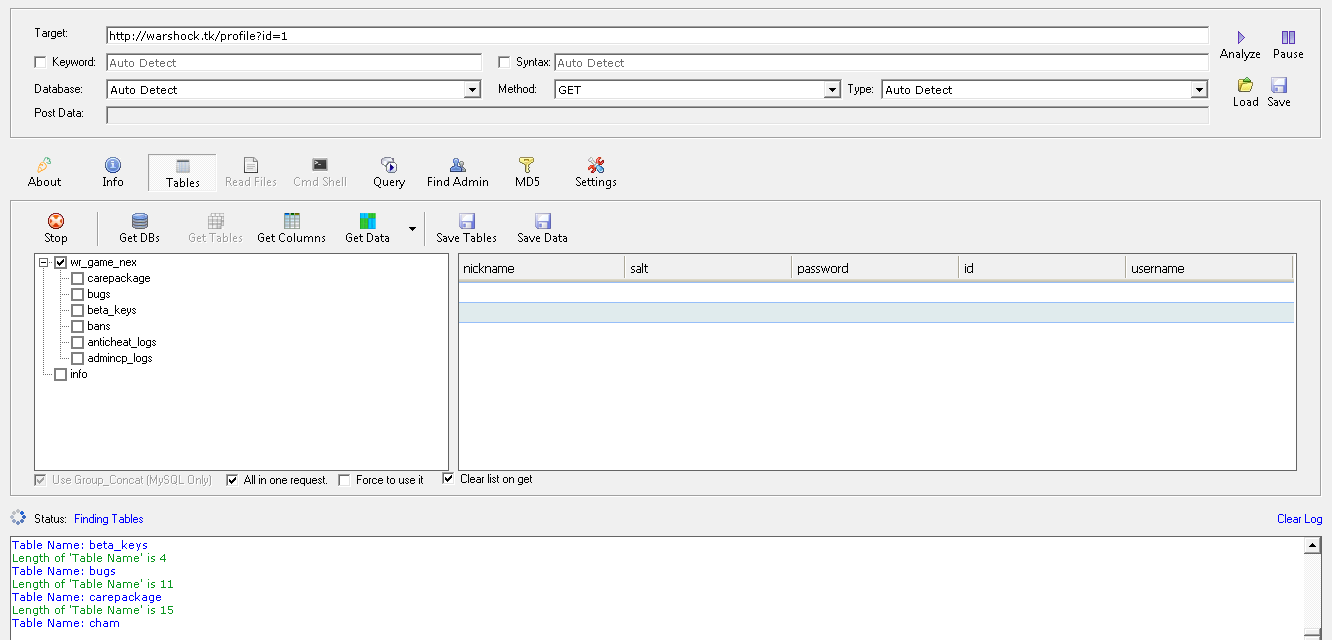
Task: Open the Database dropdown
Action: click(473, 90)
